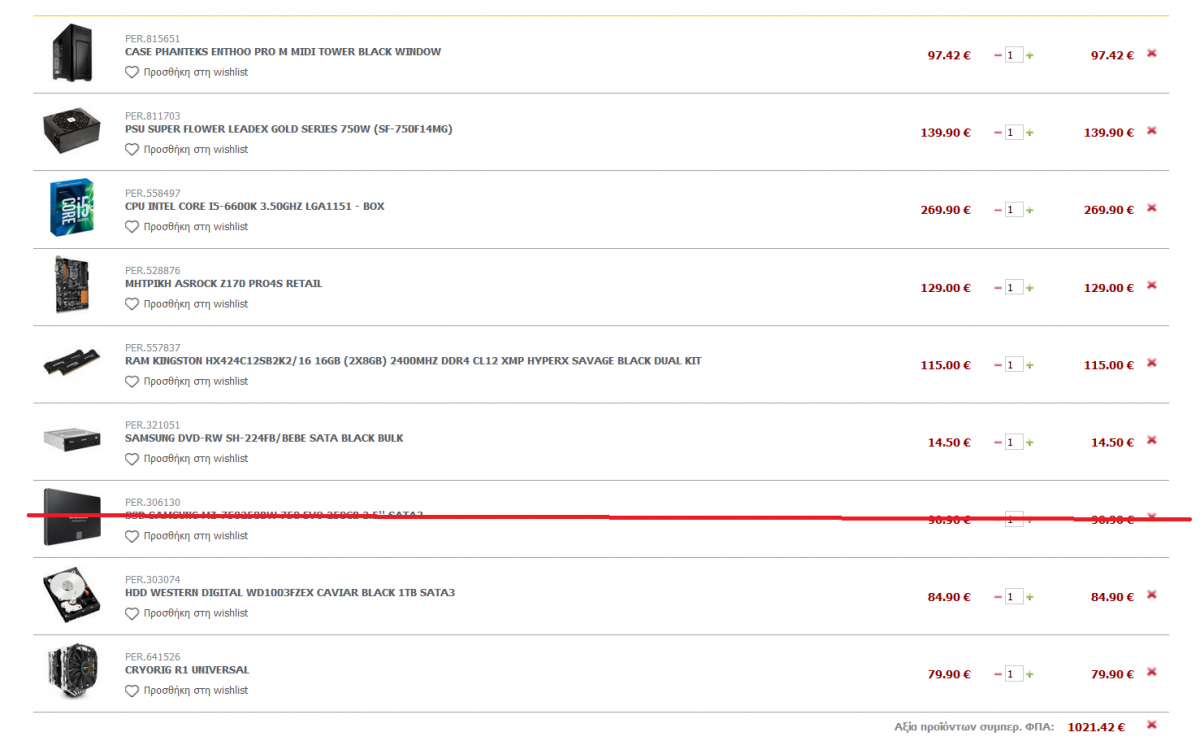Increase quantity of the Kingston HyperX RAM kit
1200x741 pixels.
tap(1030, 365)
